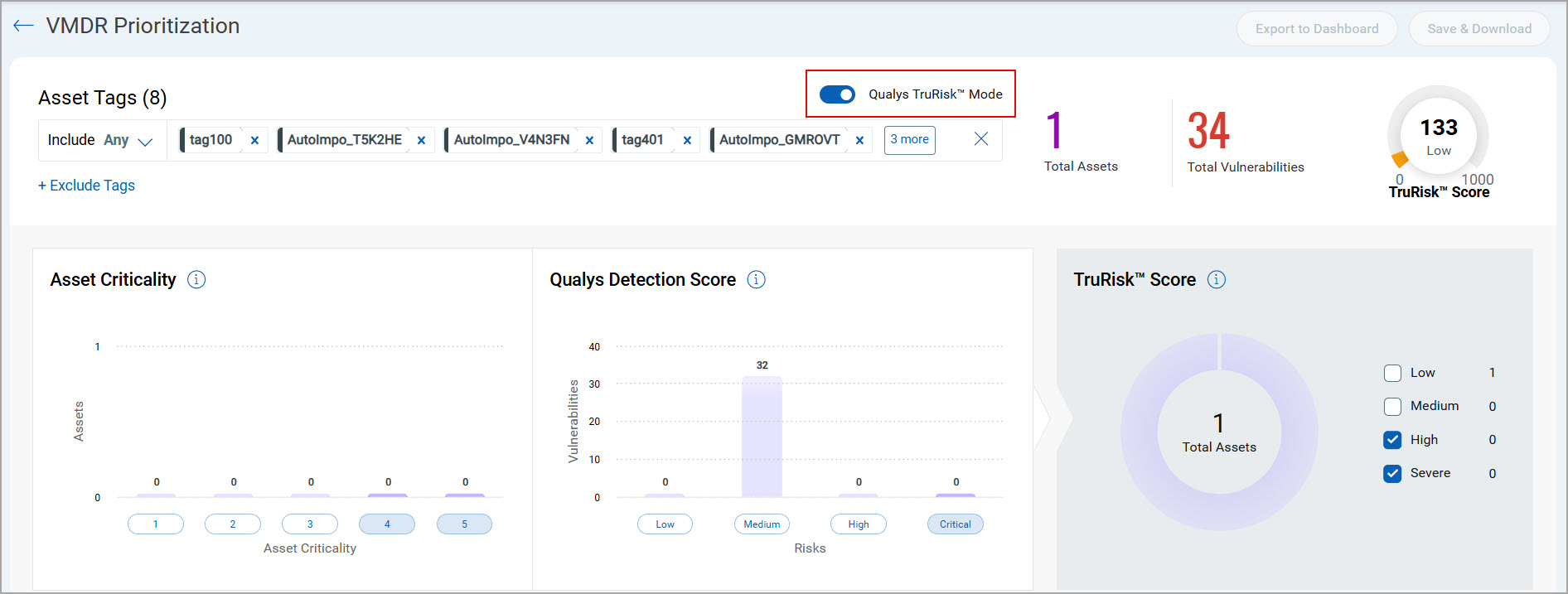The width and height of the screenshot is (1568, 594).
Task: Select the Critical risk filter pill
Action: [955, 524]
